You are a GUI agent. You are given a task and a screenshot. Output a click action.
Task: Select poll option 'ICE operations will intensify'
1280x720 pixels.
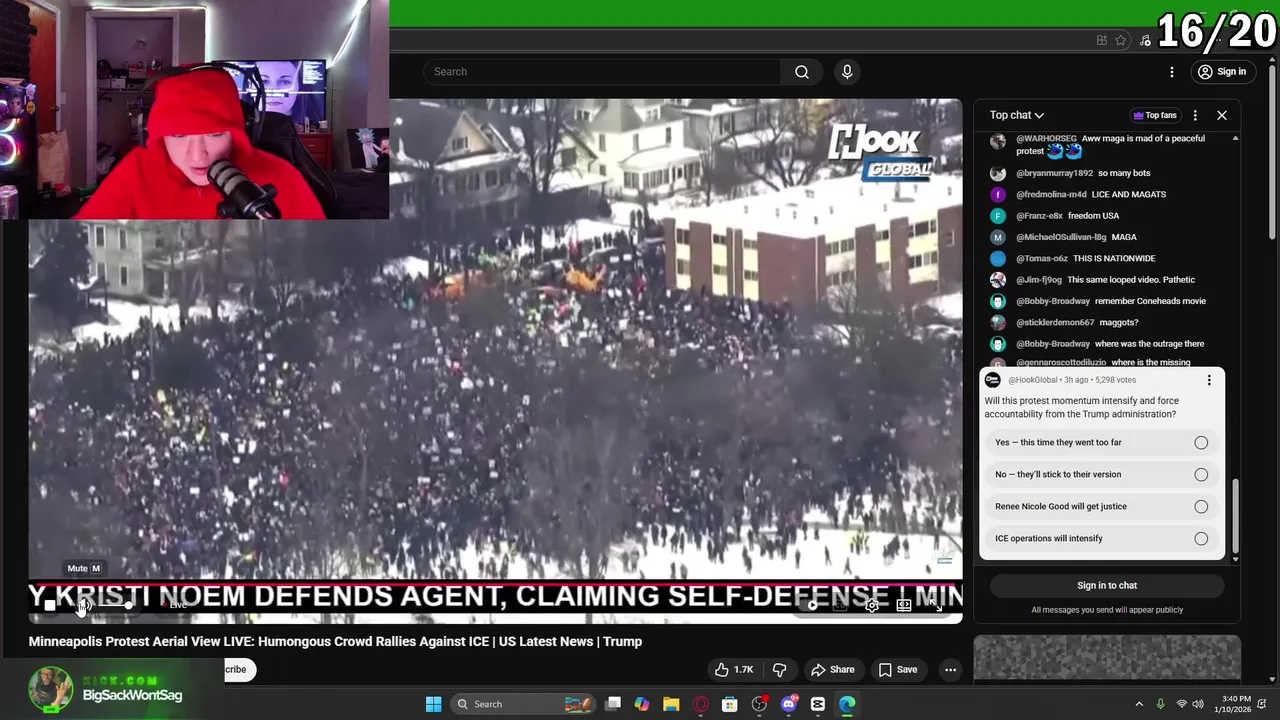1101,539
